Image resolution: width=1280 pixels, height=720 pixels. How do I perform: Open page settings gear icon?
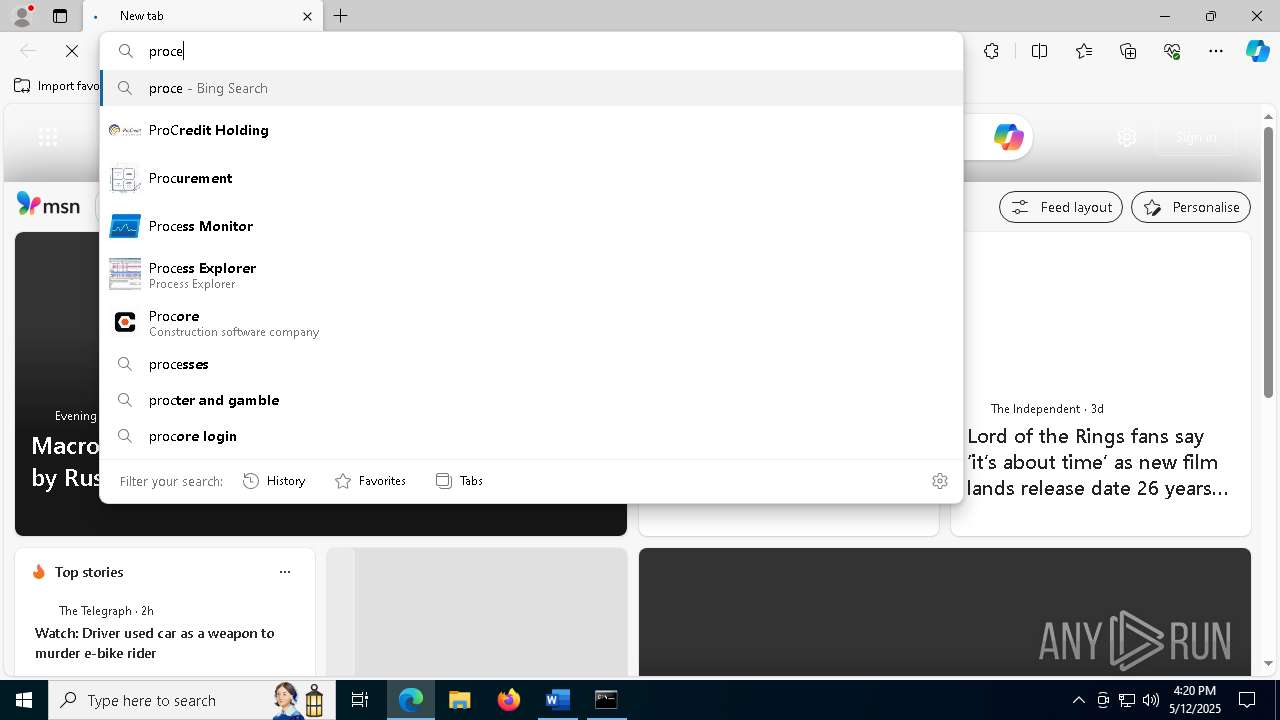(x=1127, y=138)
